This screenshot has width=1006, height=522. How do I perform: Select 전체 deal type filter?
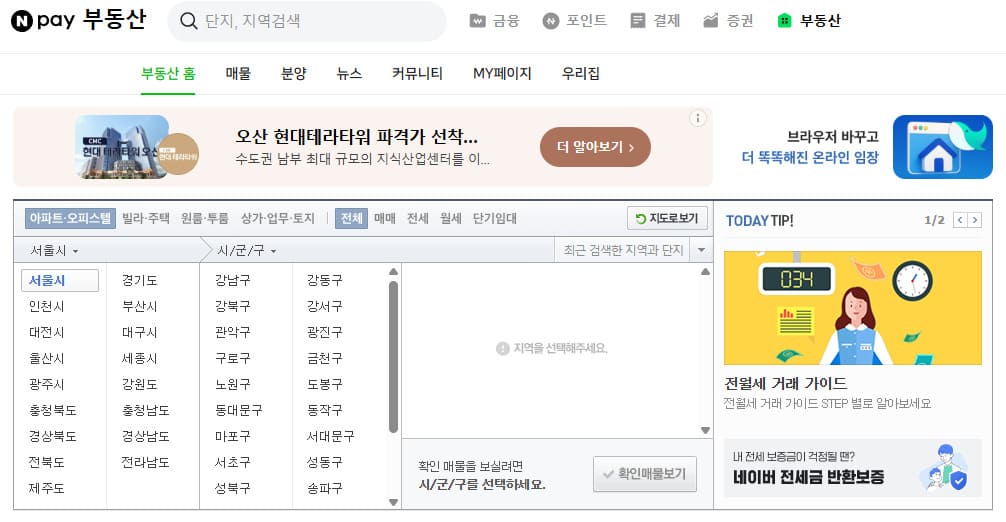tap(352, 218)
